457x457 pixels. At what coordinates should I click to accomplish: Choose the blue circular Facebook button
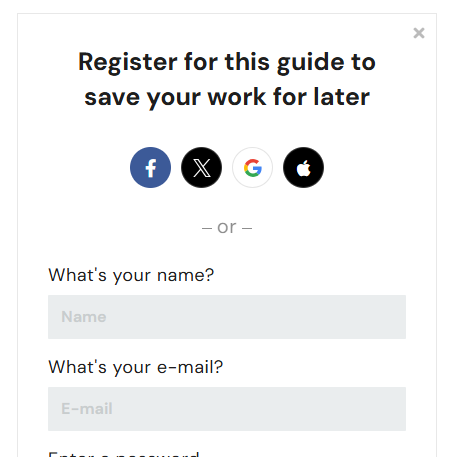(150, 167)
